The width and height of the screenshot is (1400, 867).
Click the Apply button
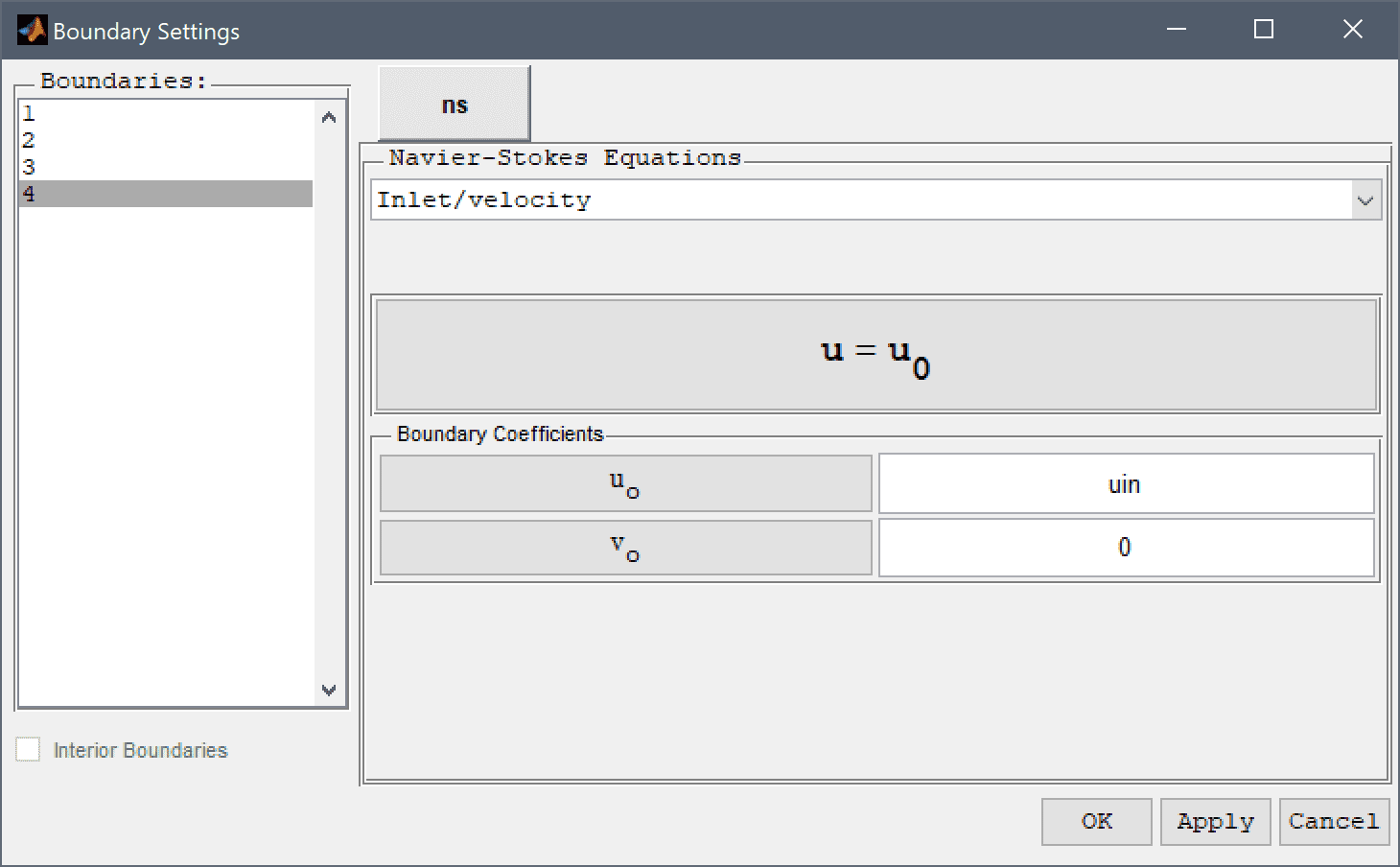(1216, 822)
